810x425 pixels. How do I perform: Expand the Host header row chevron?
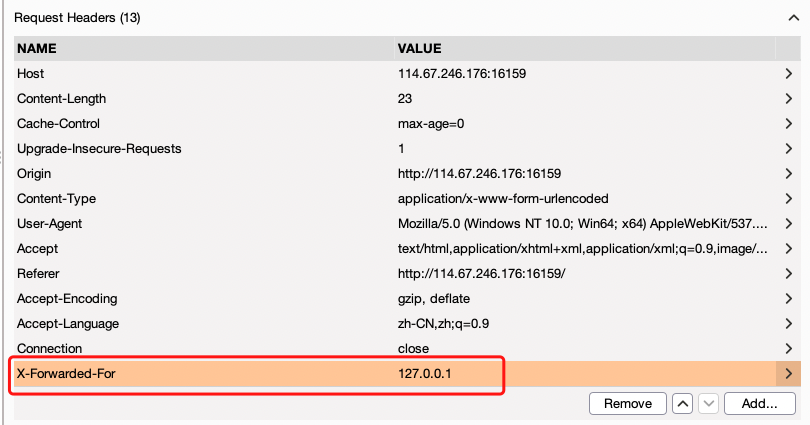pos(788,73)
